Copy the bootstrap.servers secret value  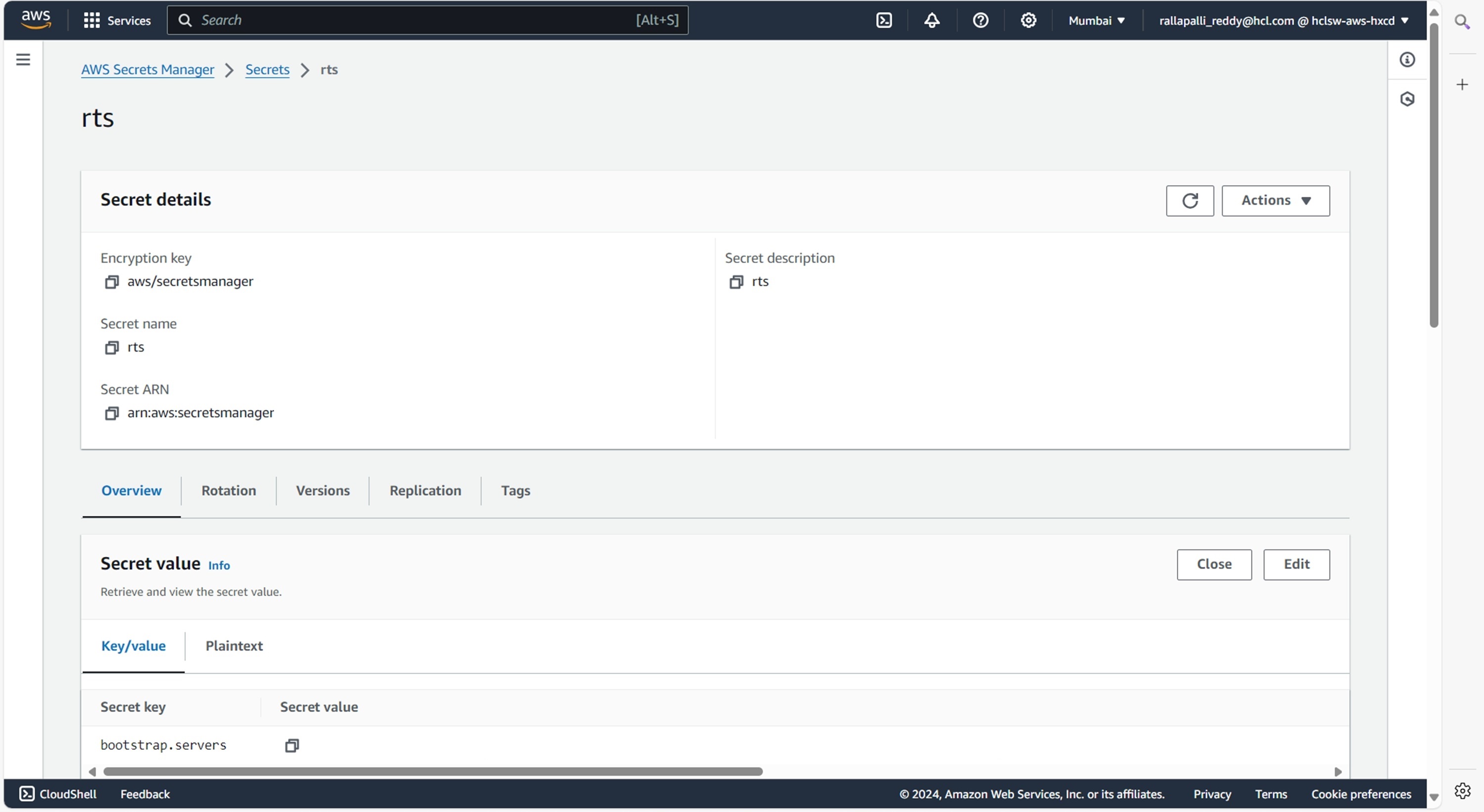(x=292, y=745)
